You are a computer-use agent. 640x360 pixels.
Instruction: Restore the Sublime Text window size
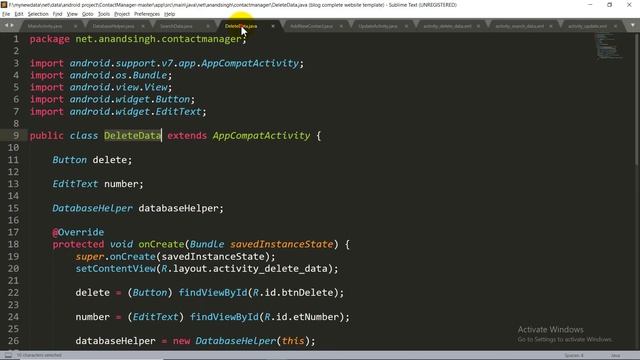point(609,5)
